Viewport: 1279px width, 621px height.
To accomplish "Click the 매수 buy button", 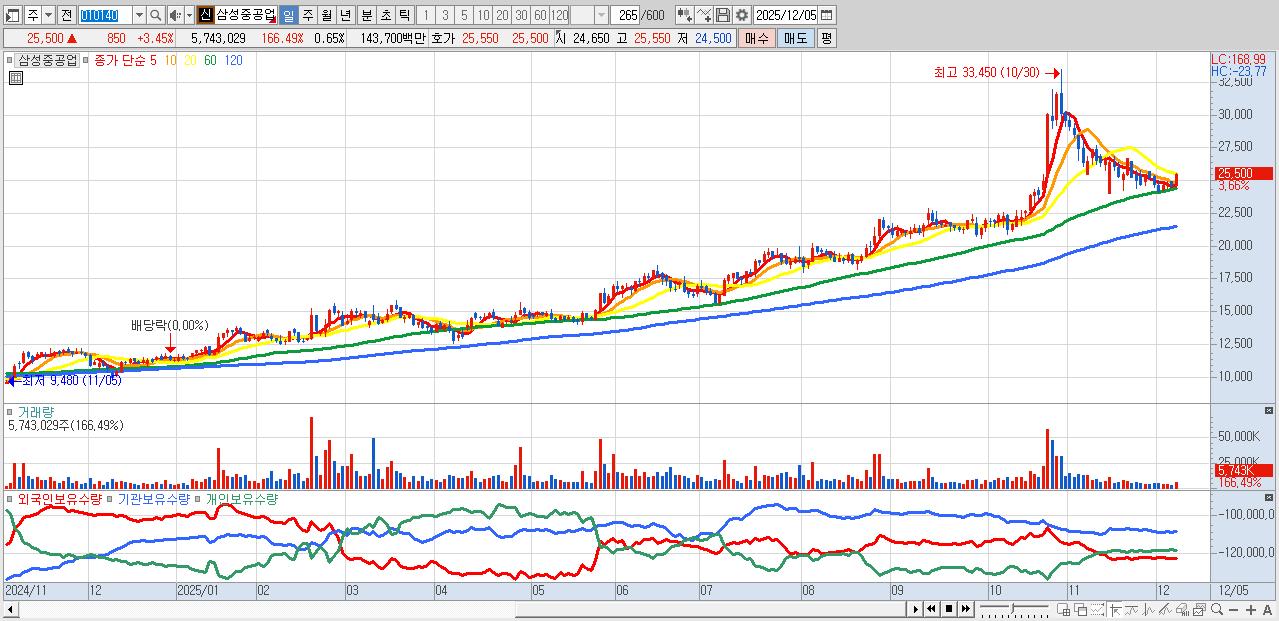I will click(x=757, y=37).
